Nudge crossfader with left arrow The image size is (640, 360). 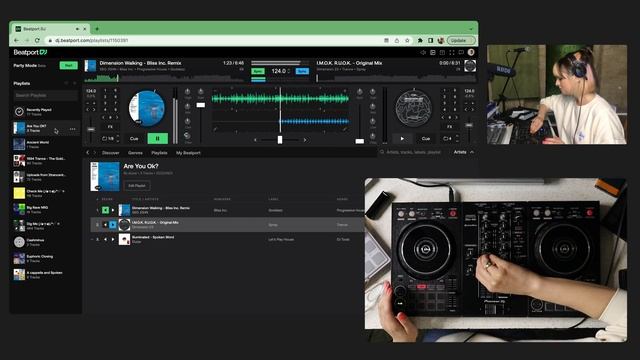click(x=256, y=140)
